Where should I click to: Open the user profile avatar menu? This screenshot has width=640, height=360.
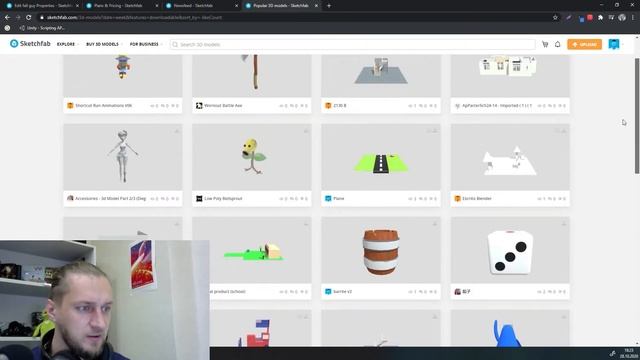(x=613, y=44)
